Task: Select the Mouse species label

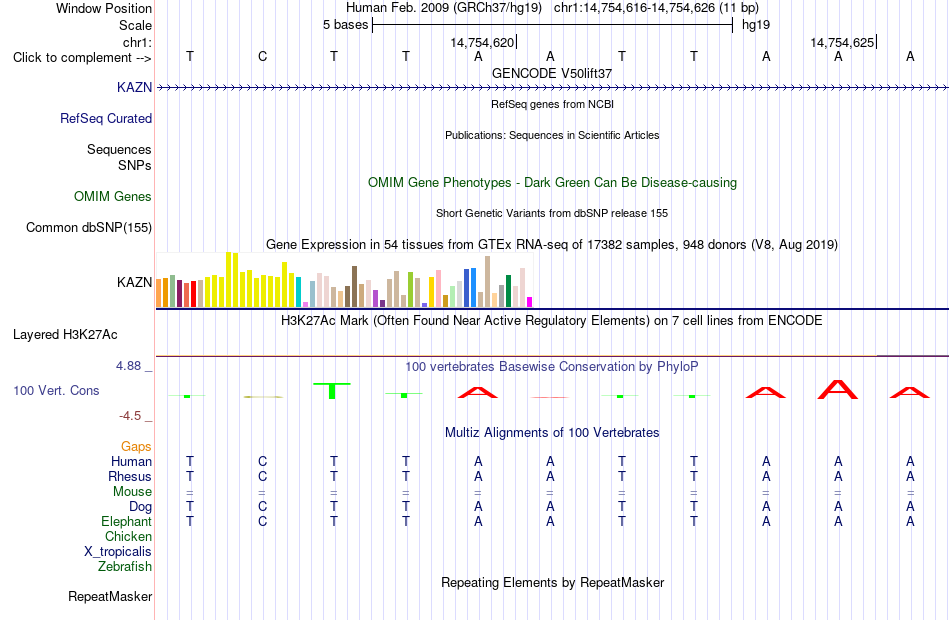Action: (x=132, y=492)
